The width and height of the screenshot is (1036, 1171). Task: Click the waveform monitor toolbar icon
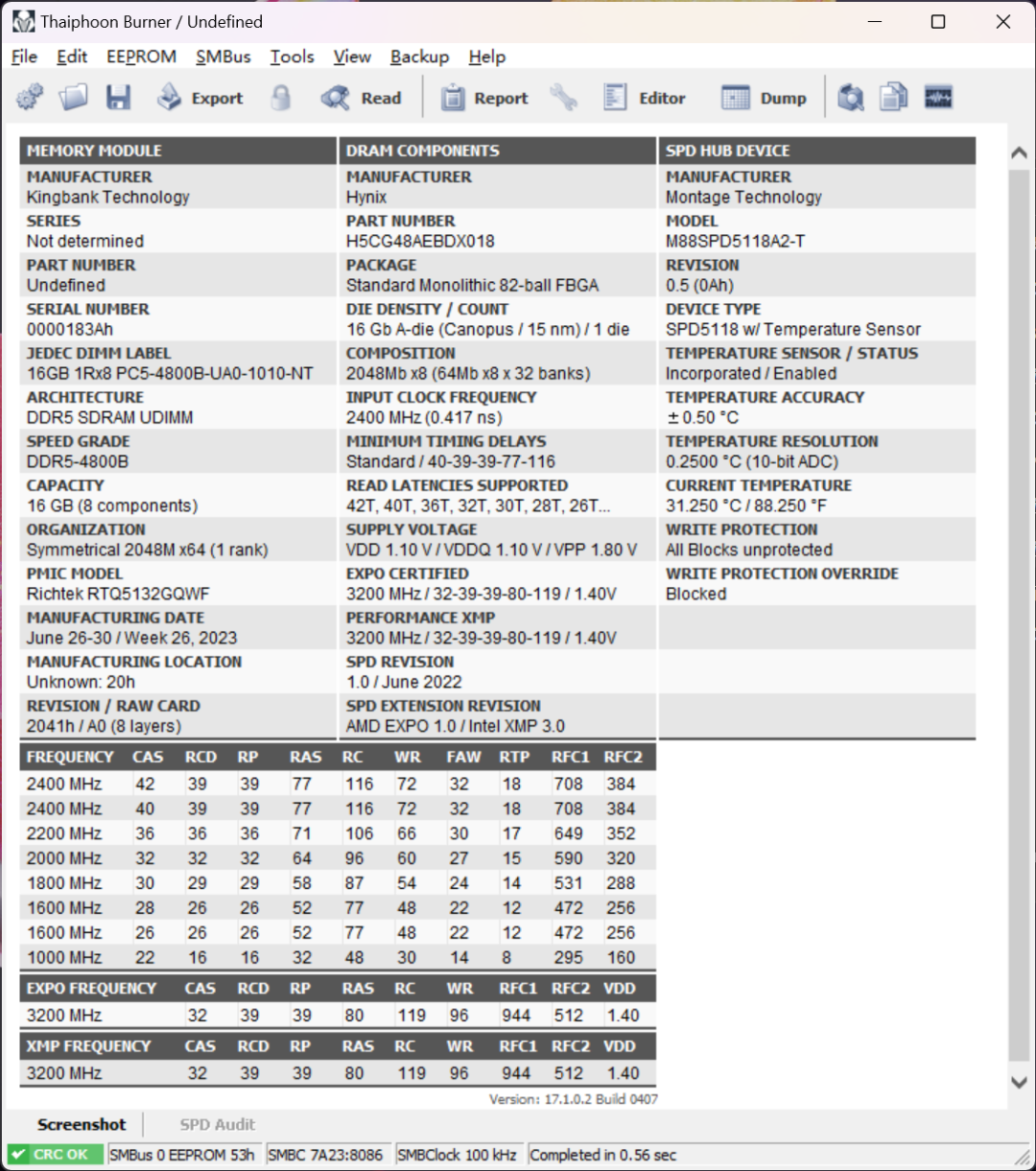pyautogui.click(x=938, y=98)
